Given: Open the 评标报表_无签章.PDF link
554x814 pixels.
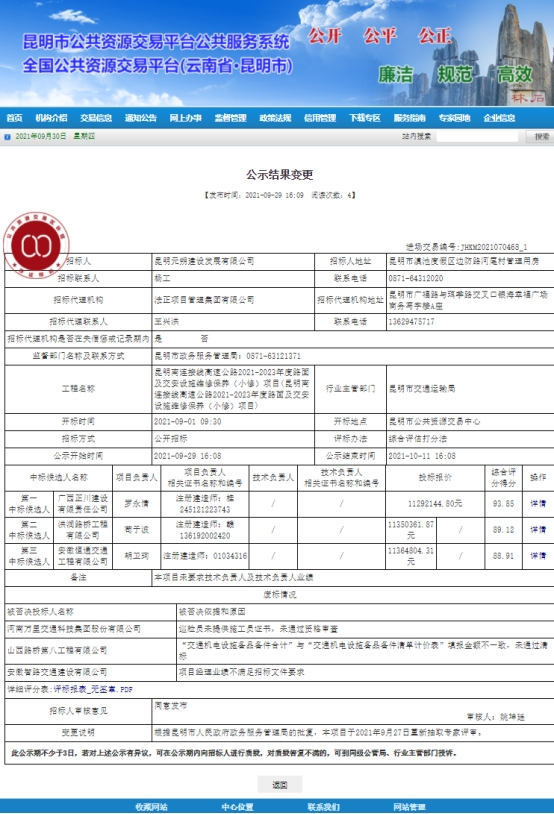Looking at the screenshot, I should point(93,690).
